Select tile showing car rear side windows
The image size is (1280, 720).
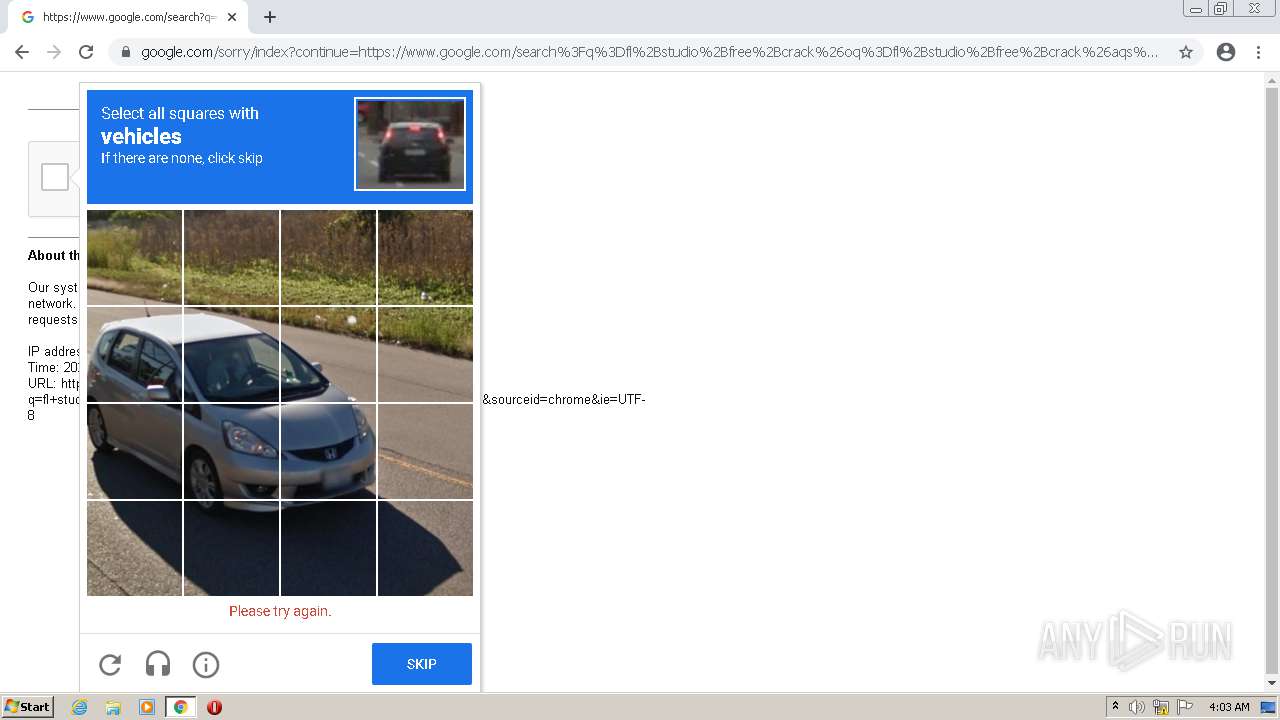pos(134,355)
